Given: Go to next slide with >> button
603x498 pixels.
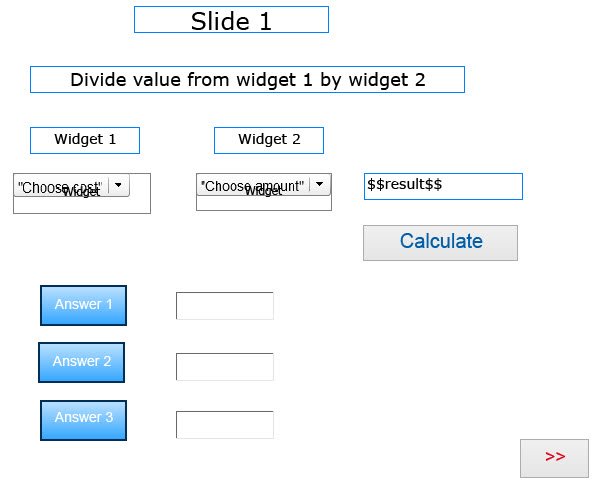Looking at the screenshot, I should coord(554,458).
